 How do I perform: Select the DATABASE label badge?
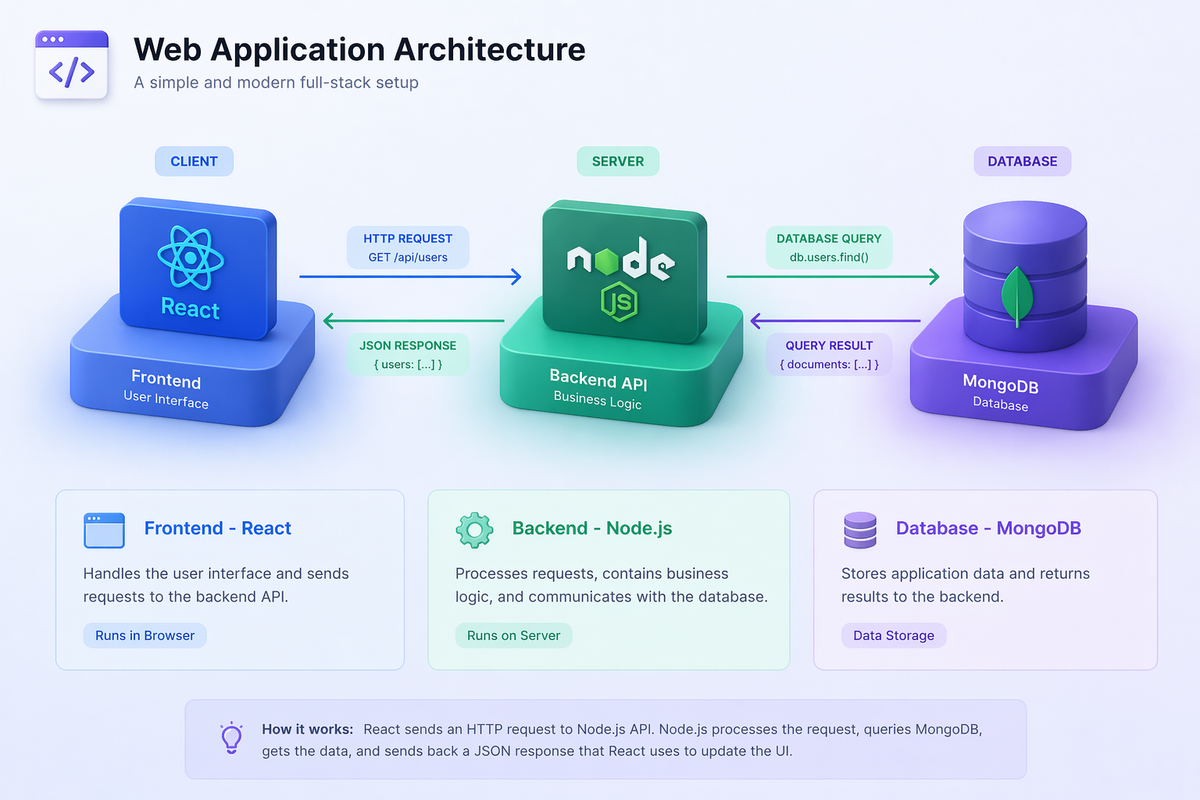pyautogui.click(x=1022, y=161)
